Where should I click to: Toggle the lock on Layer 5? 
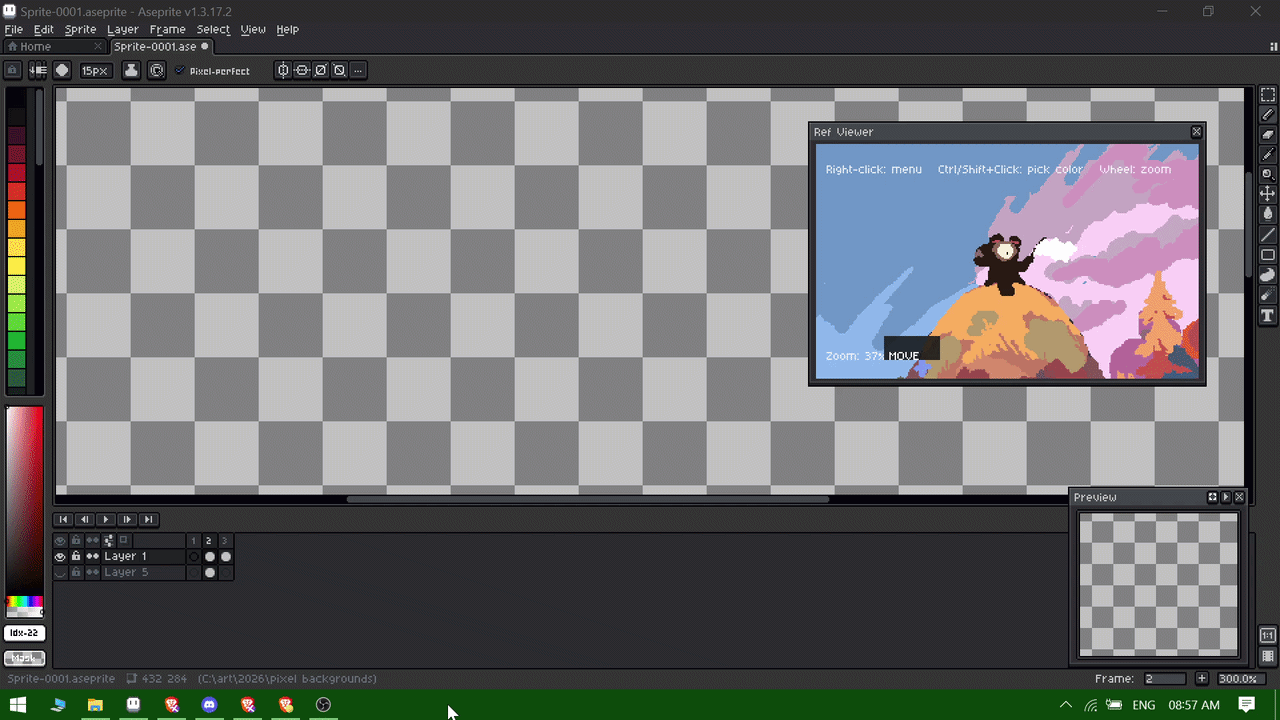76,573
